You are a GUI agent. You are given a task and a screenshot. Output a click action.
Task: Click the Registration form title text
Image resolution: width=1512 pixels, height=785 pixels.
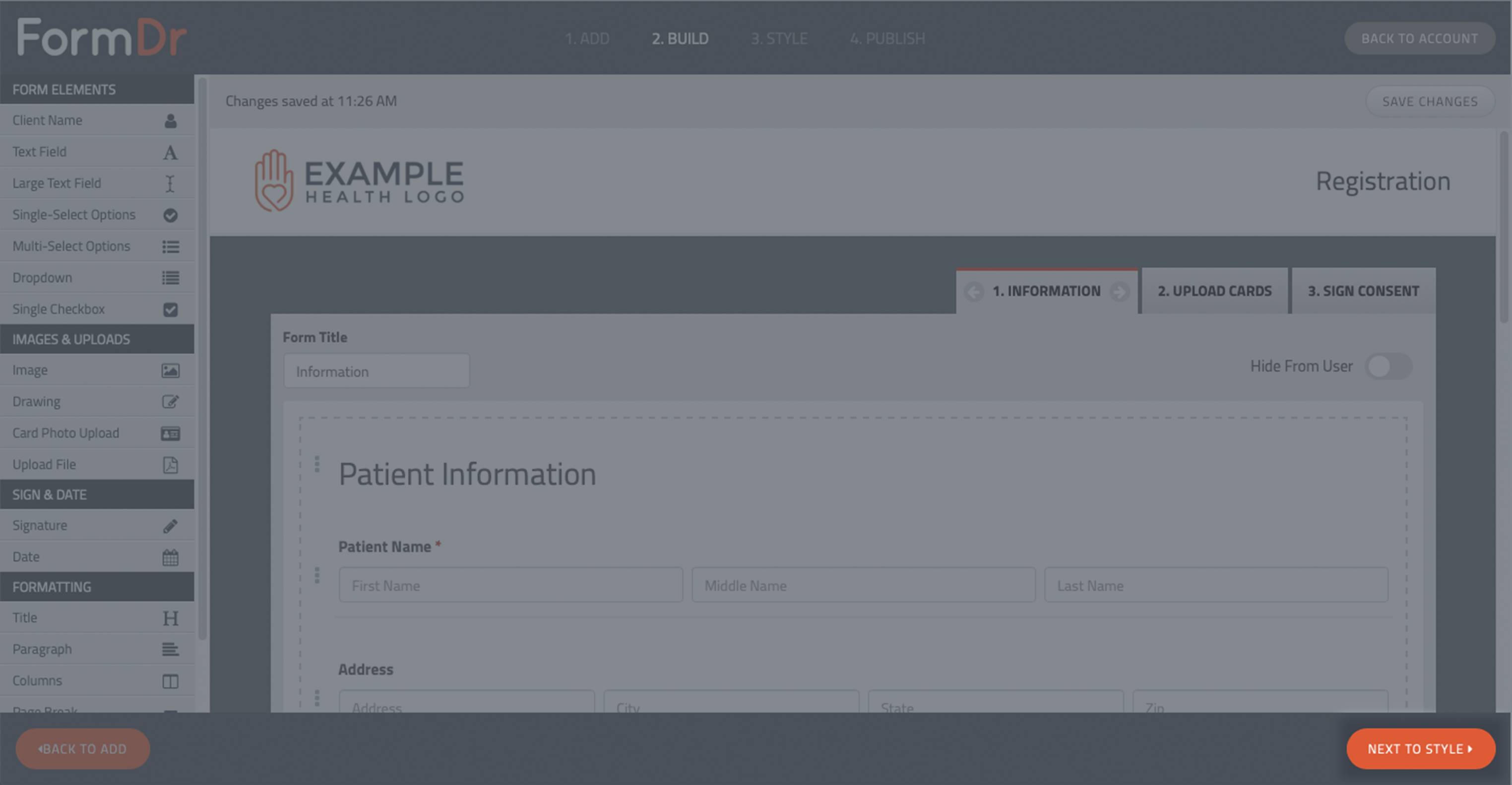(x=1383, y=181)
